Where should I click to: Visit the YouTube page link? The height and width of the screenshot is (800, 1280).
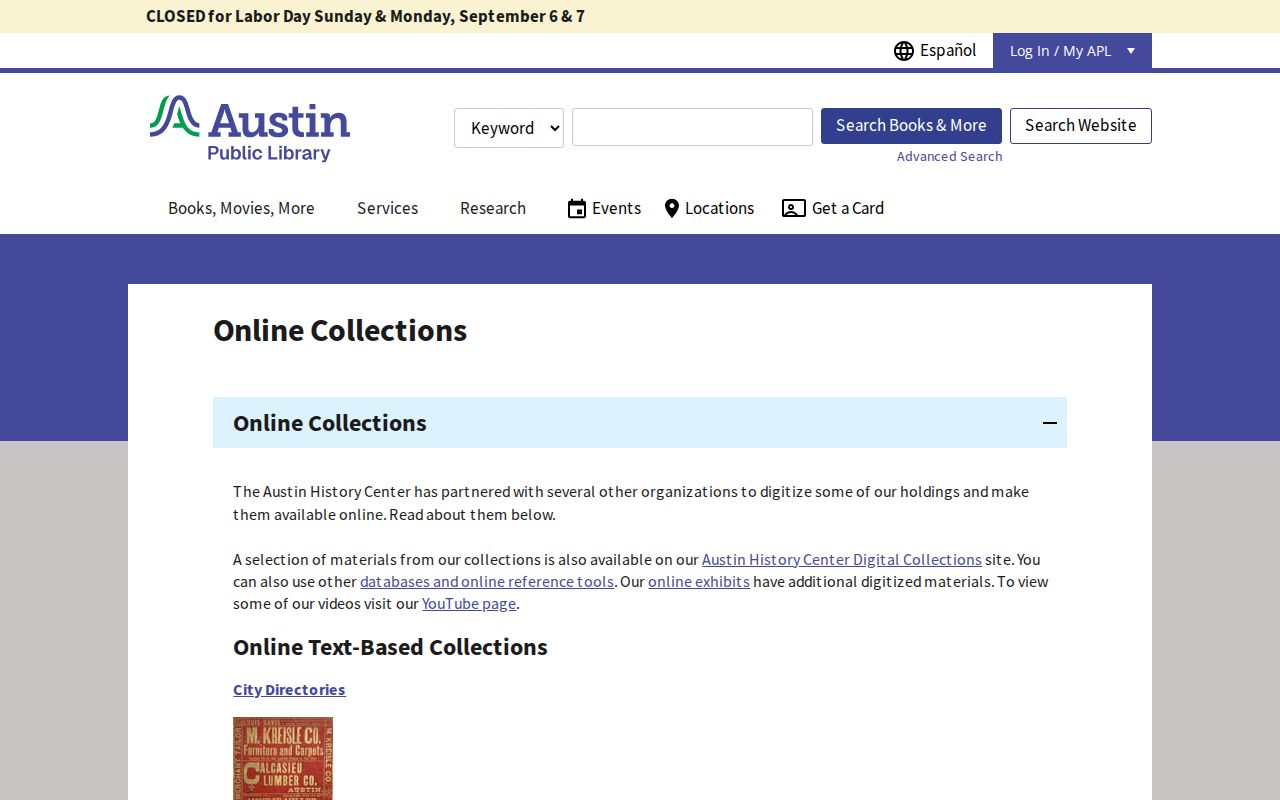click(x=469, y=603)
